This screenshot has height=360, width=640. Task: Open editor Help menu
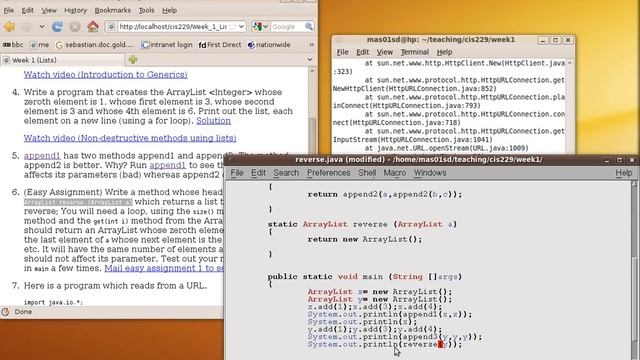624,173
